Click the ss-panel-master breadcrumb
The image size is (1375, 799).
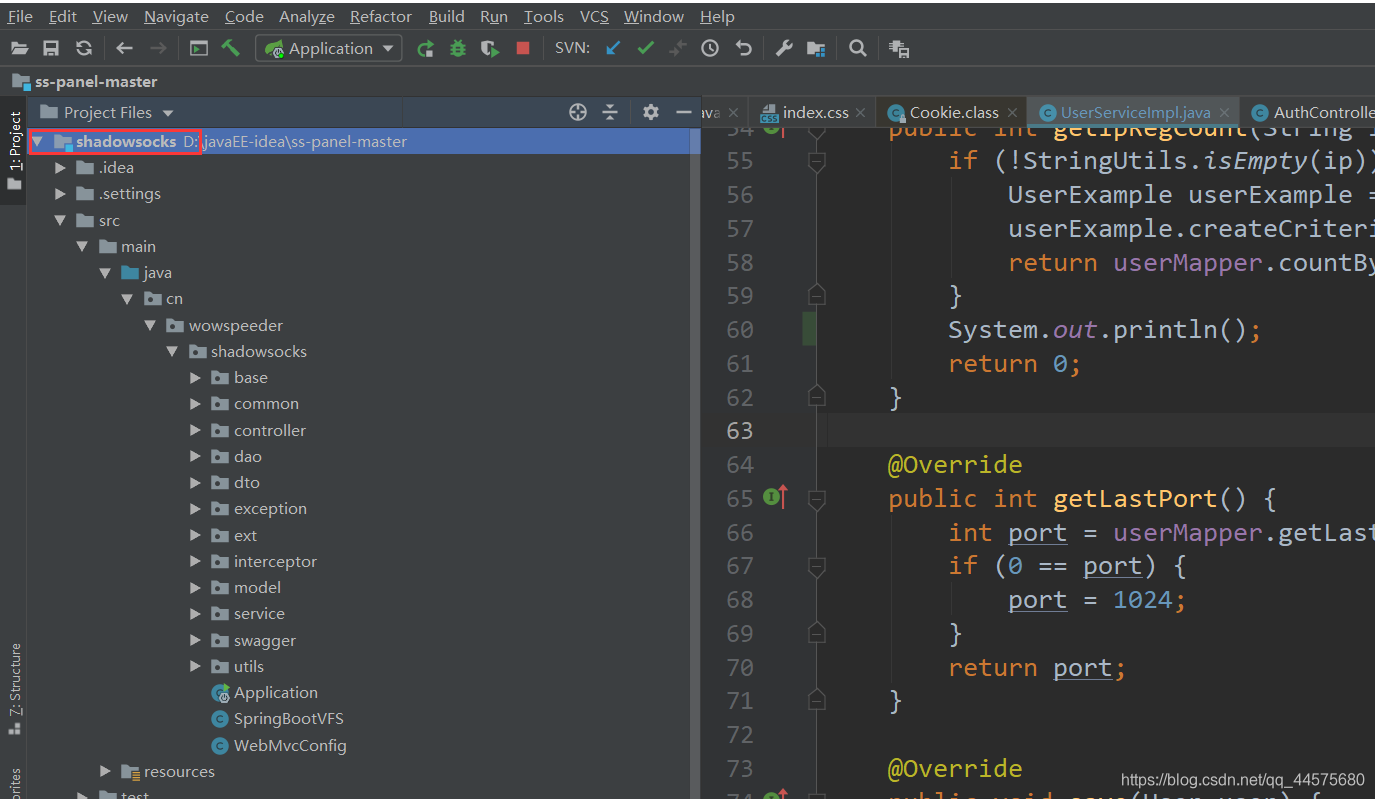(96, 82)
